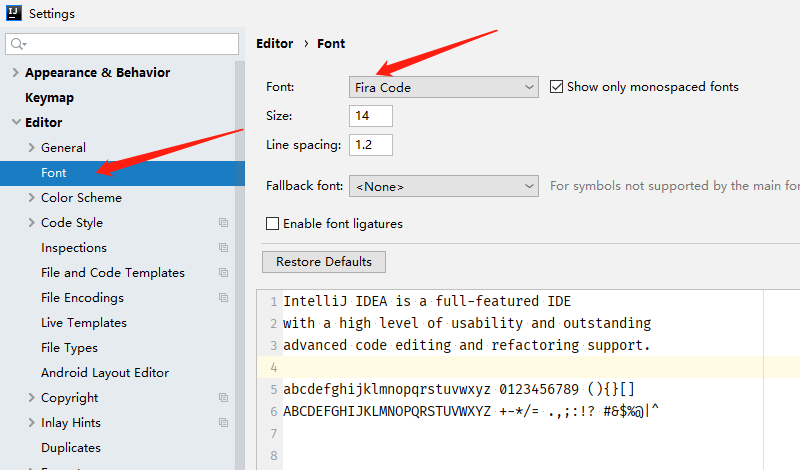Screen dimensions: 800x470
Task: Select Keymap in settings tree
Action: click(x=49, y=97)
